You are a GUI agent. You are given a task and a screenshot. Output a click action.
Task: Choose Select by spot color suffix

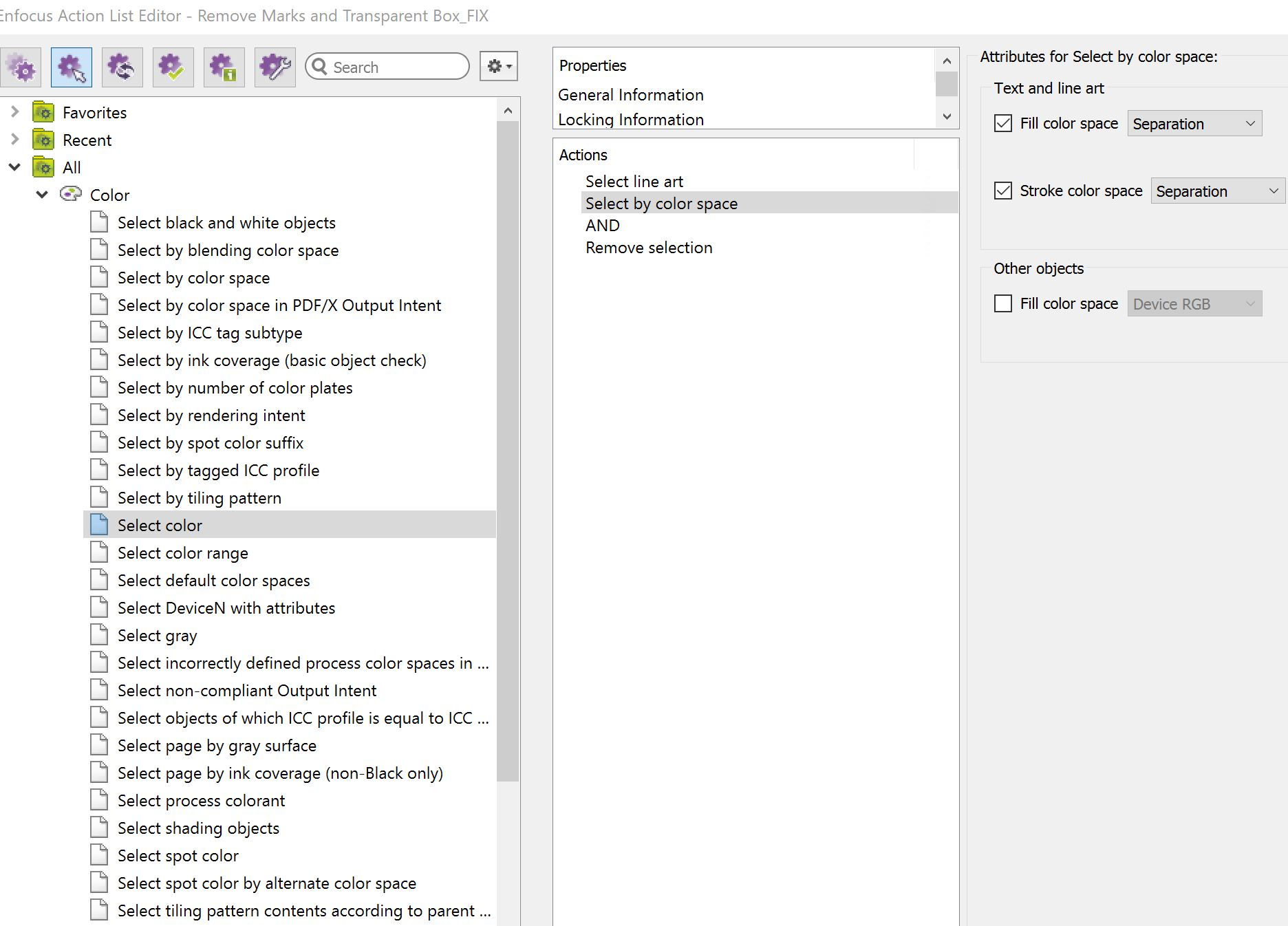click(211, 443)
